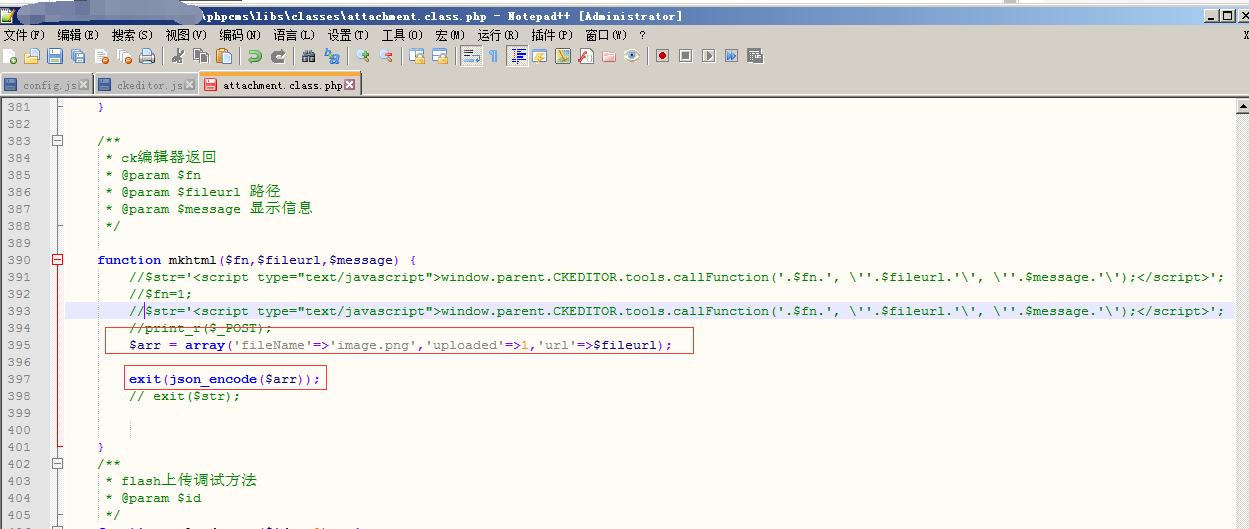Create a new file with the New icon

(x=10, y=56)
